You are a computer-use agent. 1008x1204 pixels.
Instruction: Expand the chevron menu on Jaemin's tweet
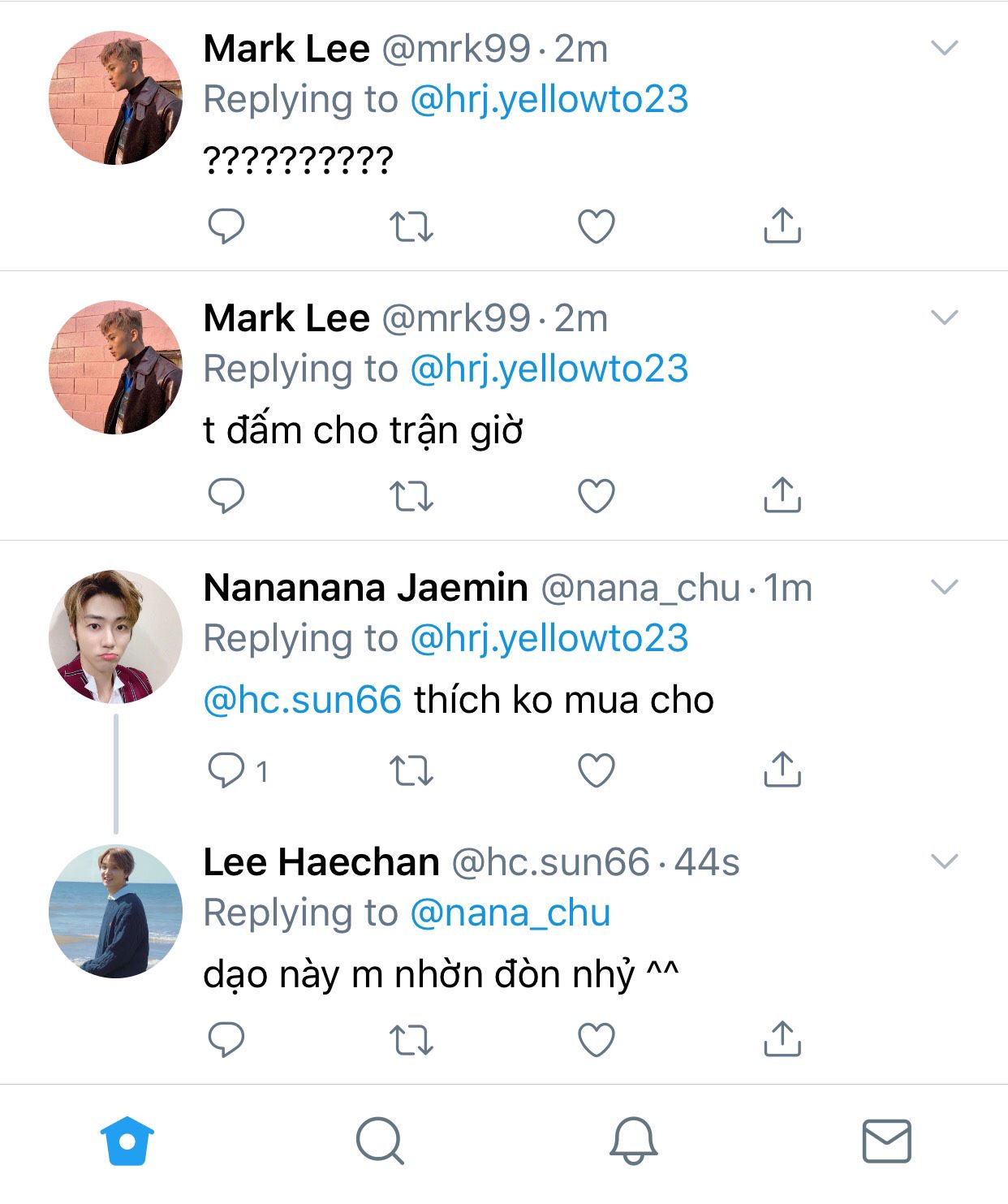[x=944, y=586]
